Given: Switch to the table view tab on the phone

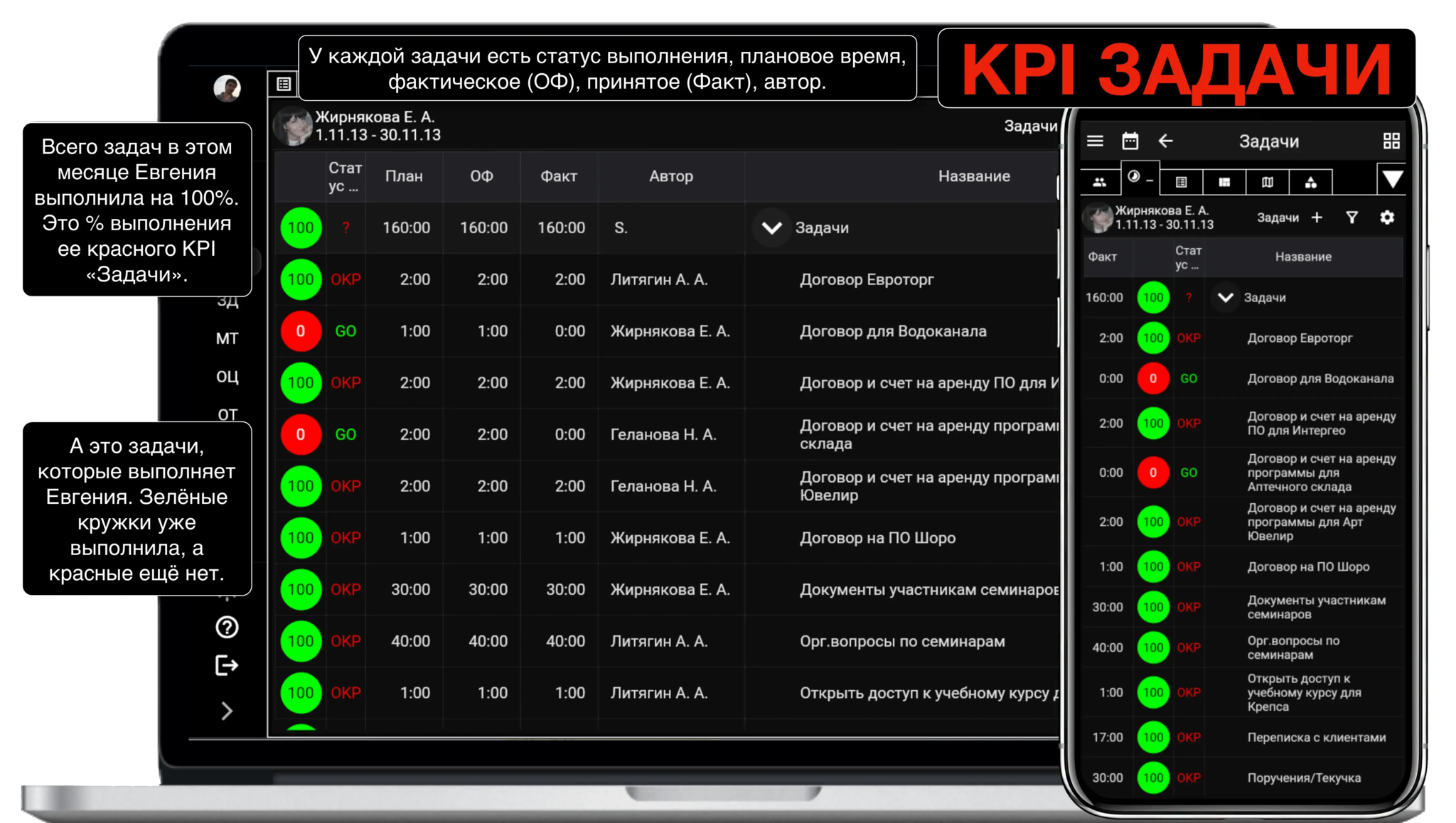Looking at the screenshot, I should (1182, 182).
